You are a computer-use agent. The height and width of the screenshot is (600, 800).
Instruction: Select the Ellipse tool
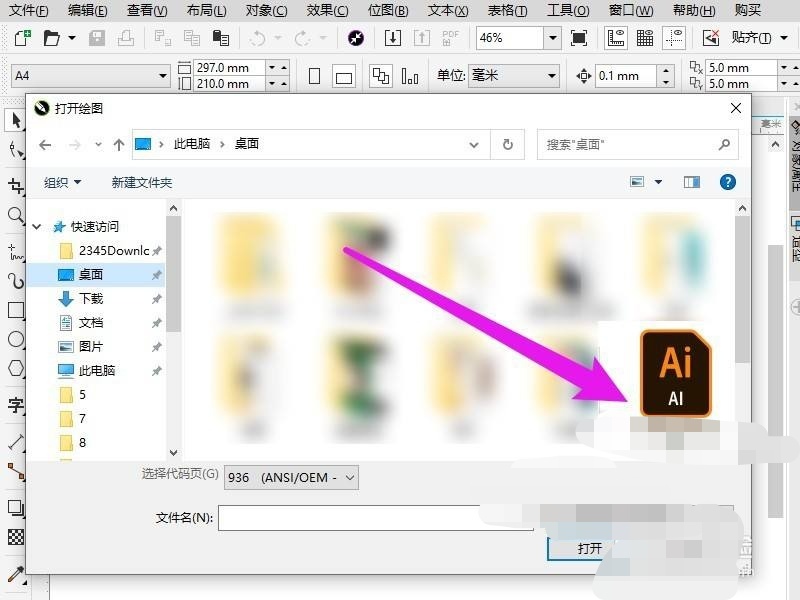click(x=16, y=339)
